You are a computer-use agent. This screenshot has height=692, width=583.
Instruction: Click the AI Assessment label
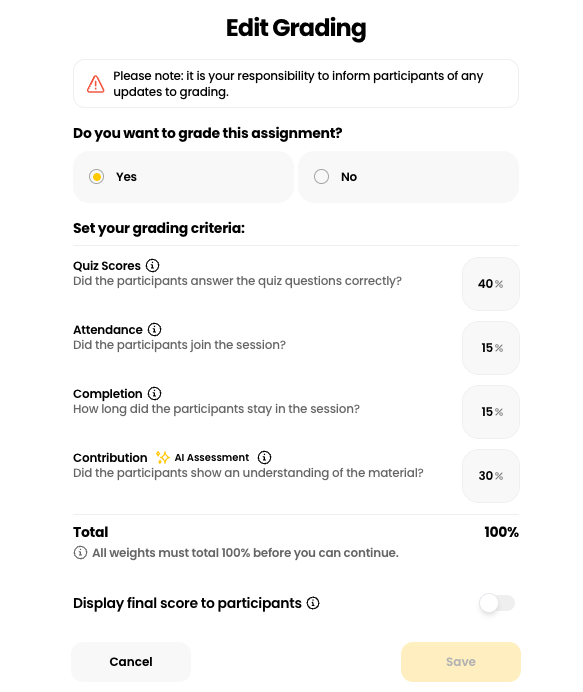pos(212,458)
